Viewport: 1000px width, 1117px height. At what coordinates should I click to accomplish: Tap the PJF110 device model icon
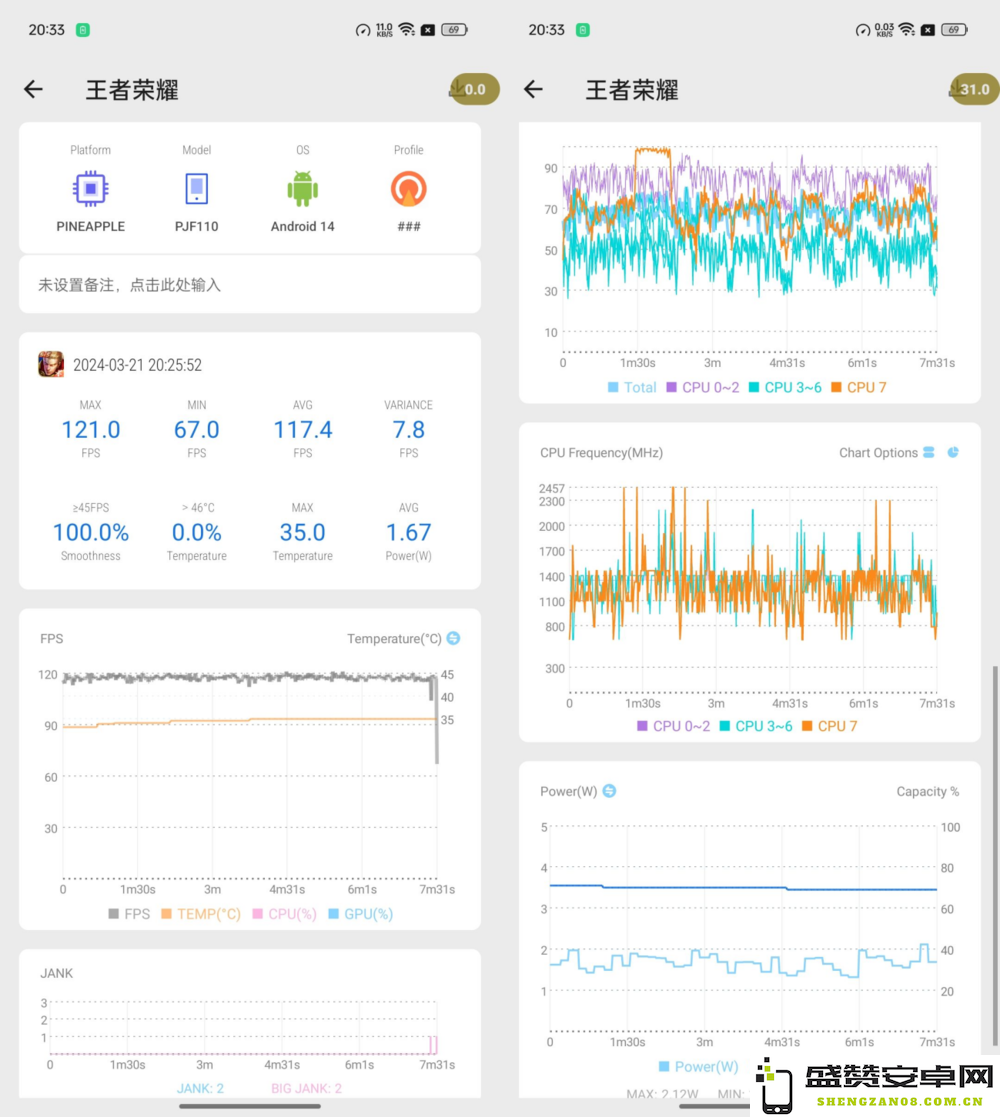pyautogui.click(x=197, y=189)
